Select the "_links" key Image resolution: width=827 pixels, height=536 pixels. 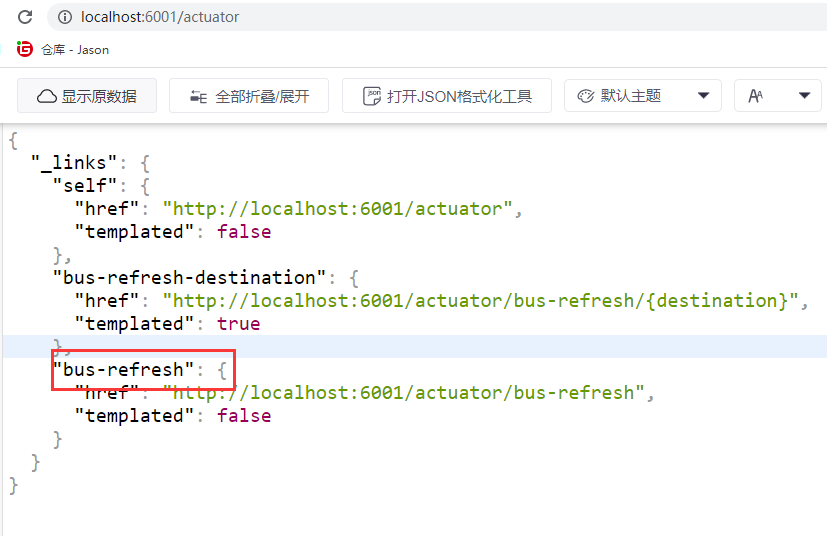coord(74,162)
